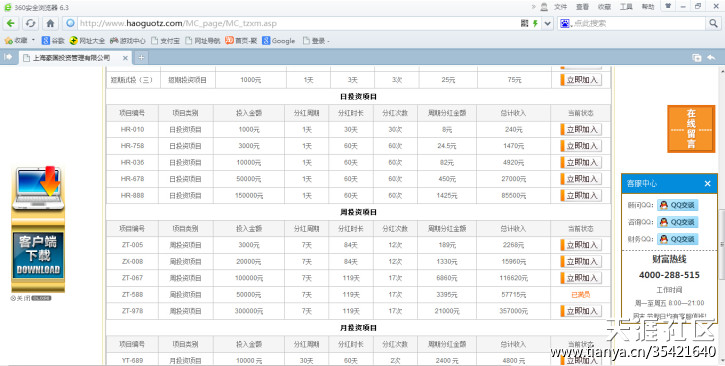725x366 pixels.
Task: Open the user account avatar icon
Action: pyautogui.click(x=544, y=7)
